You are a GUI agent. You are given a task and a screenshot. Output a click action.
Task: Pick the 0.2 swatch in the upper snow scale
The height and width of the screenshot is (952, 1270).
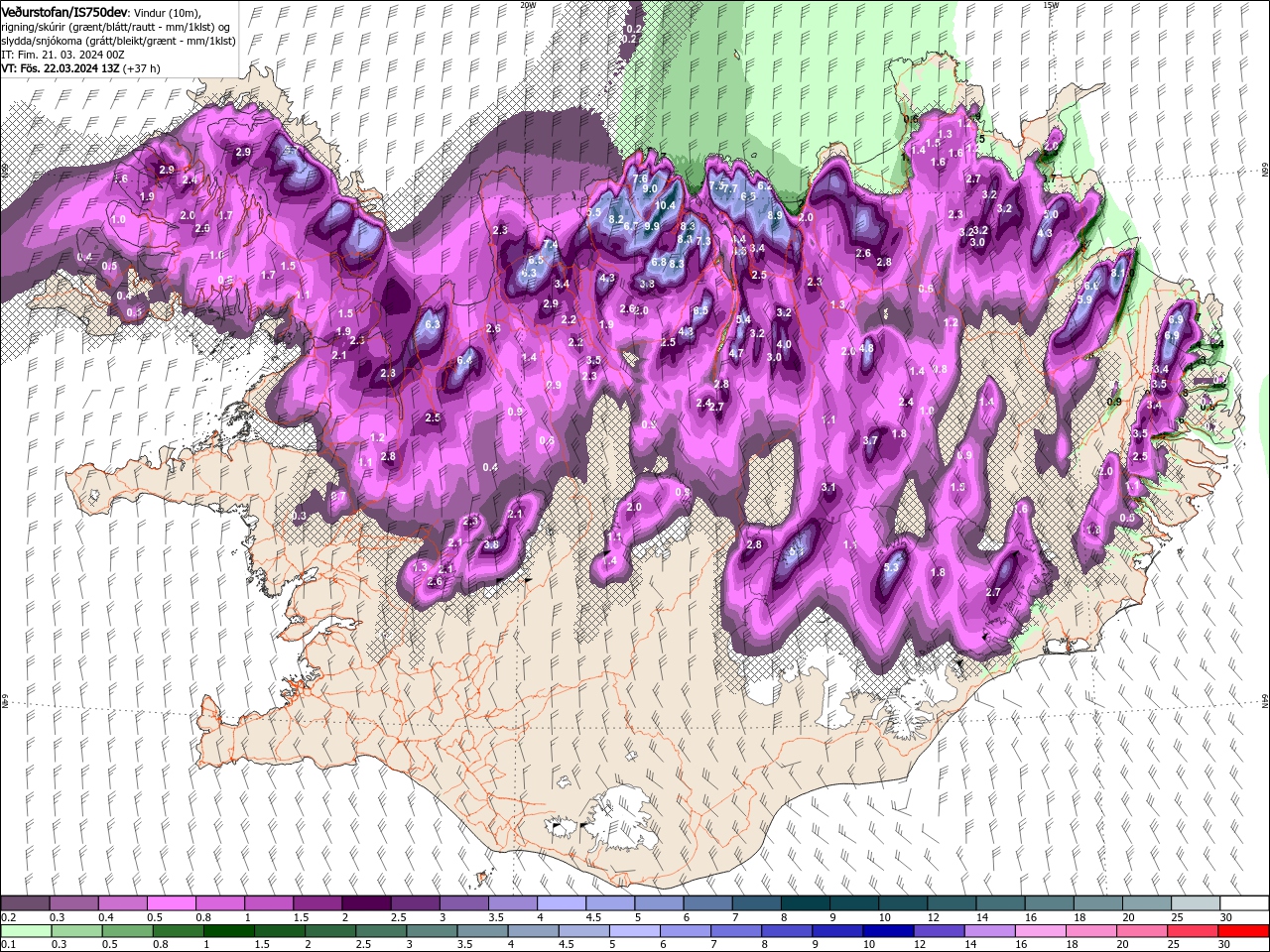tap(25, 902)
